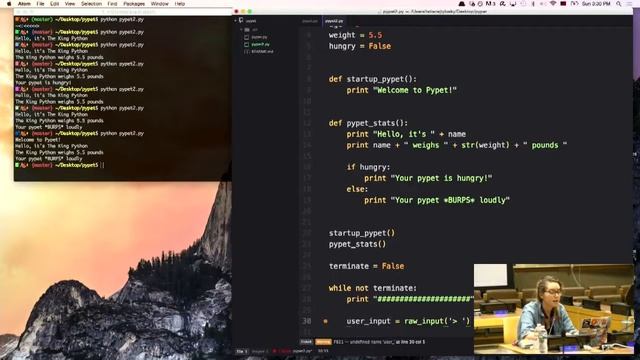Click the '*BURPS* loudly' print line
640x360 pixels.
(x=437, y=200)
